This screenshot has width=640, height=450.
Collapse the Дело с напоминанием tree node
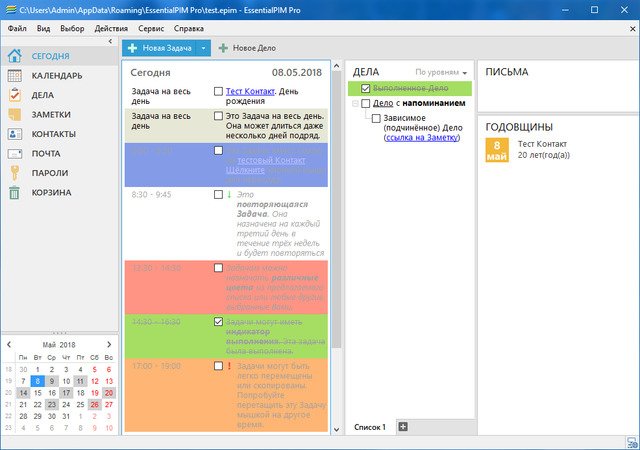[x=354, y=103]
